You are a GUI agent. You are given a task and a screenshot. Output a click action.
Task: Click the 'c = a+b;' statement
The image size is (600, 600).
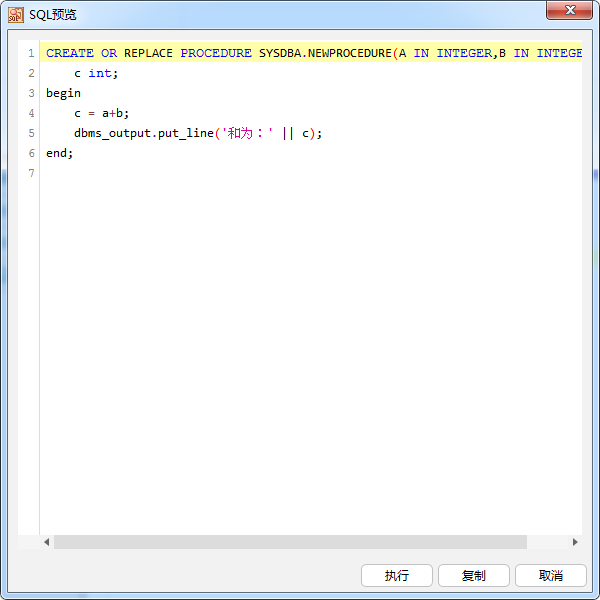pyautogui.click(x=101, y=113)
